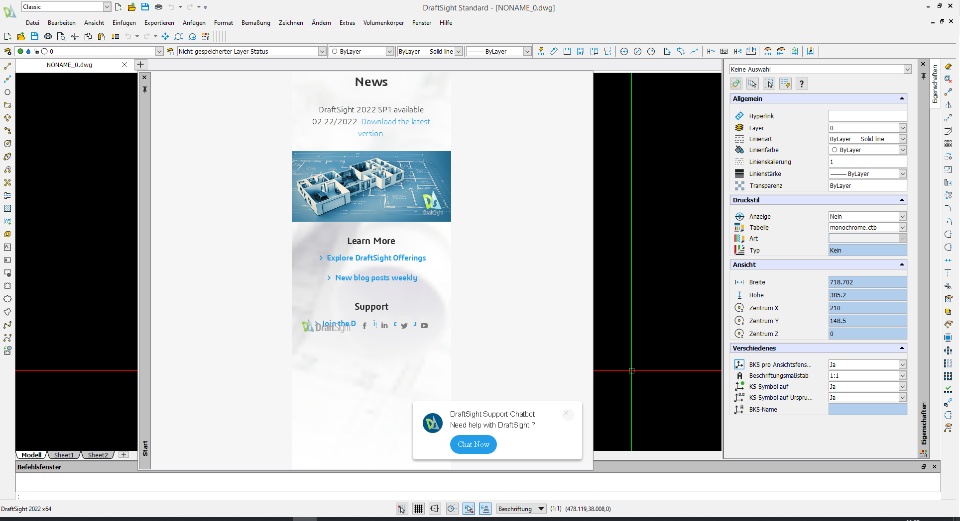Close the NONAME_0.dwg drawing tab
The image size is (960, 521).
coord(125,64)
